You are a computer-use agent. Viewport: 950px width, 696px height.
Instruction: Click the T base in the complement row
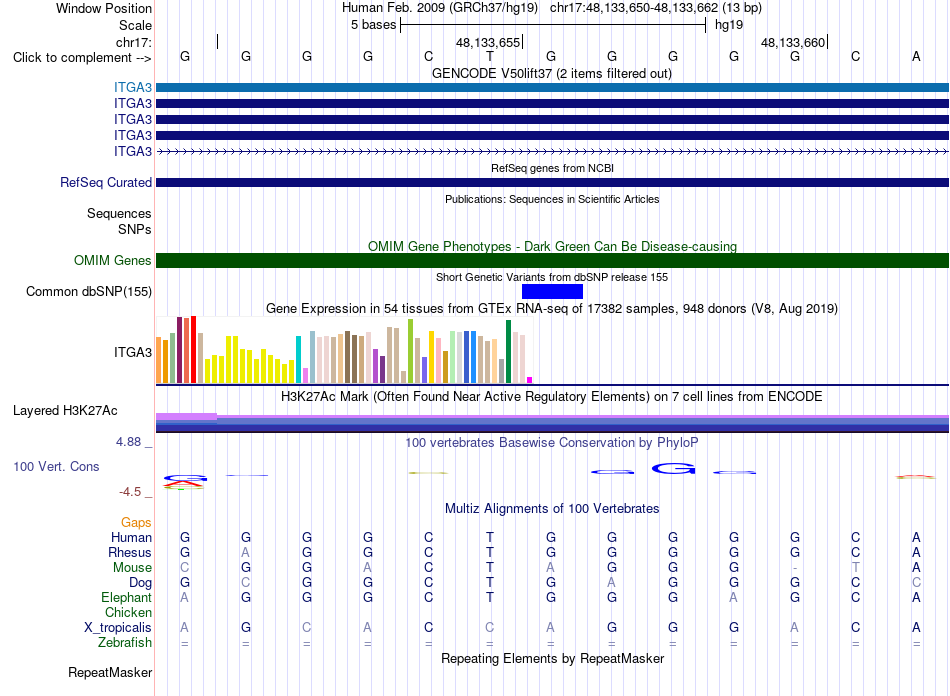click(x=490, y=56)
